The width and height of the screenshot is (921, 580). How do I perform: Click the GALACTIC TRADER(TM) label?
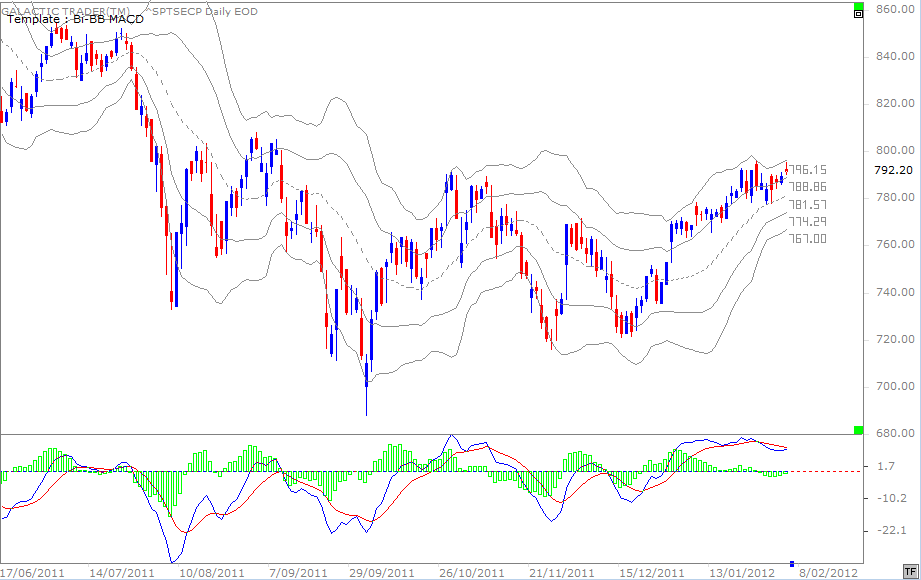[x=65, y=11]
